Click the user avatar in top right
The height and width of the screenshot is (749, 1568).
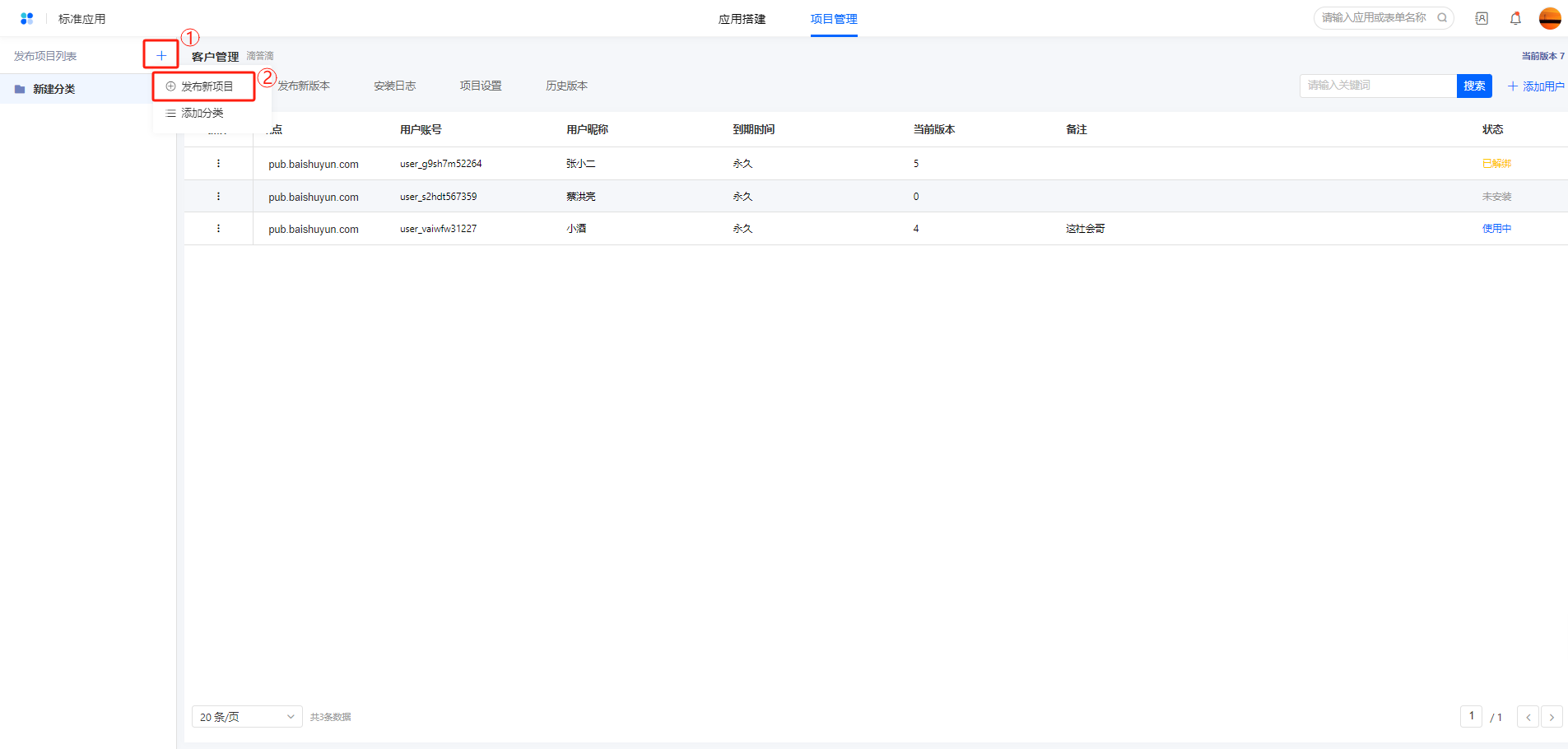point(1550,18)
